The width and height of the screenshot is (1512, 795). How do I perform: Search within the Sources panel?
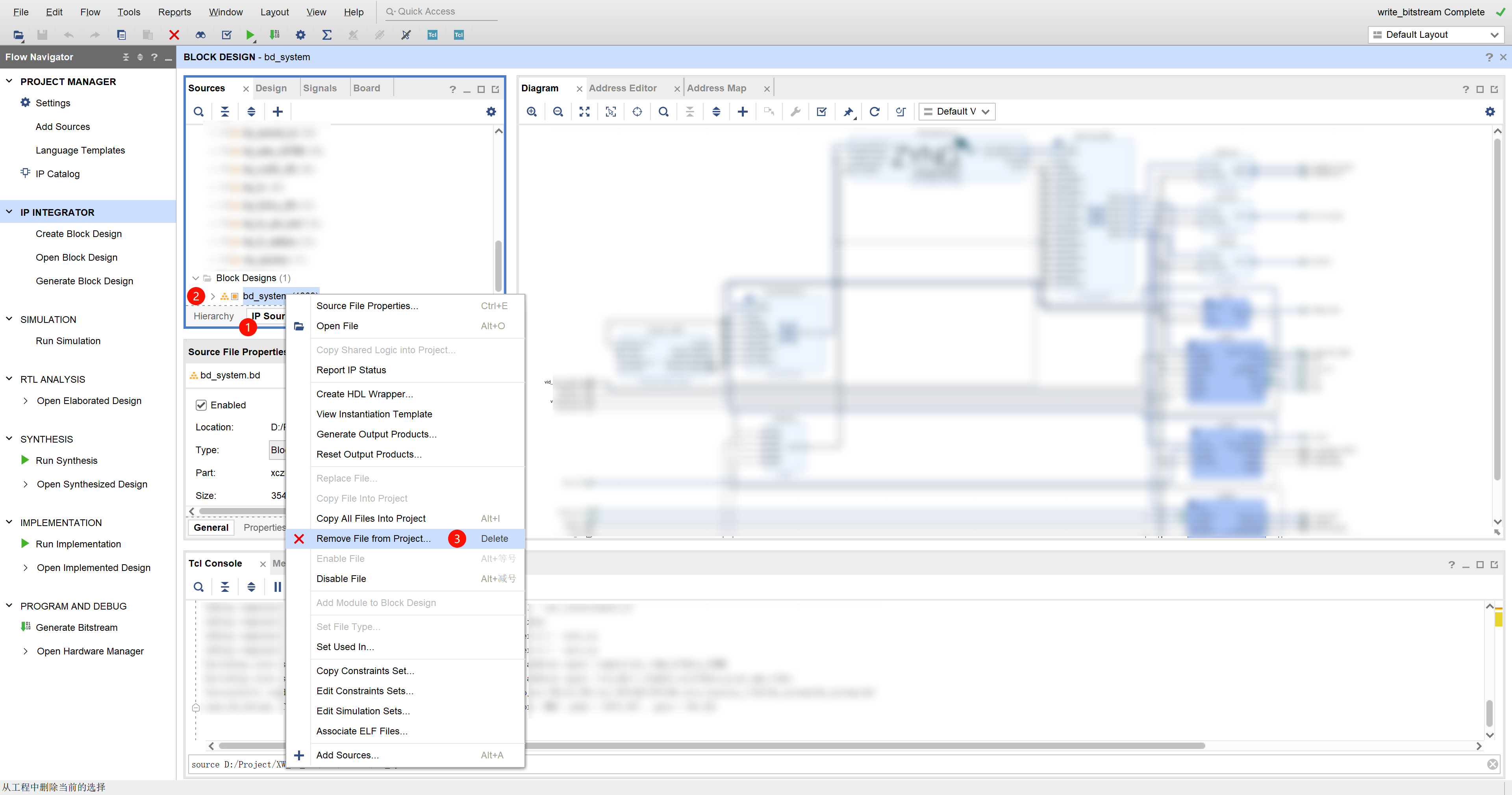[x=198, y=111]
